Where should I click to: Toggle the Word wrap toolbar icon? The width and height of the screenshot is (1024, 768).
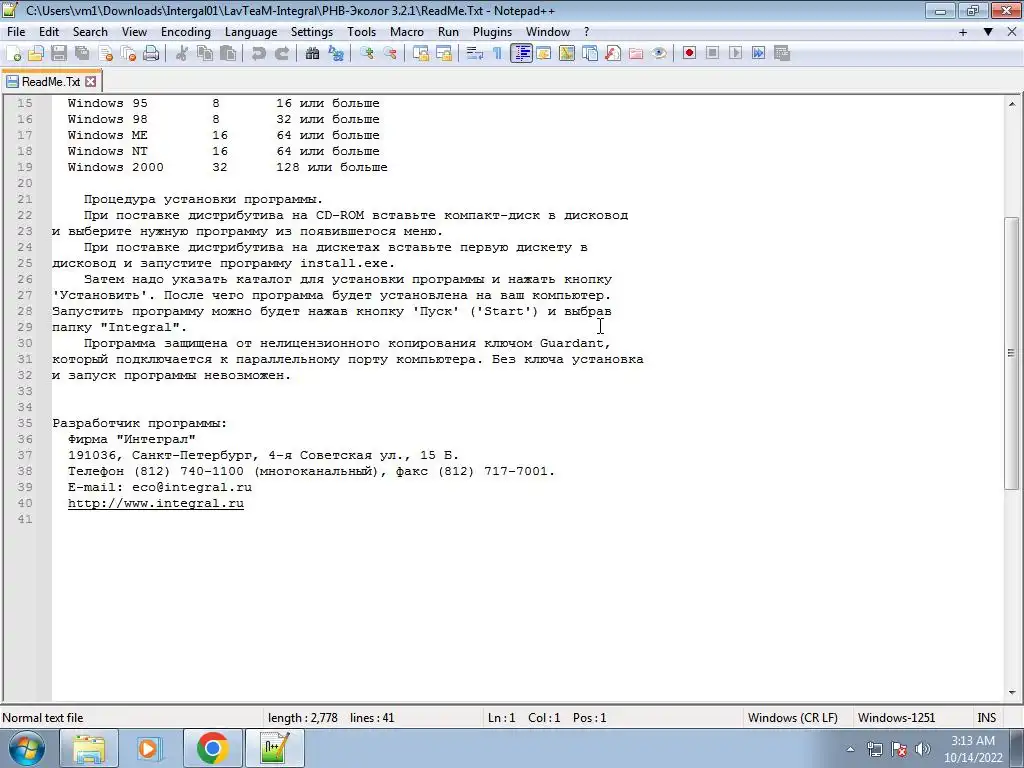pos(475,54)
